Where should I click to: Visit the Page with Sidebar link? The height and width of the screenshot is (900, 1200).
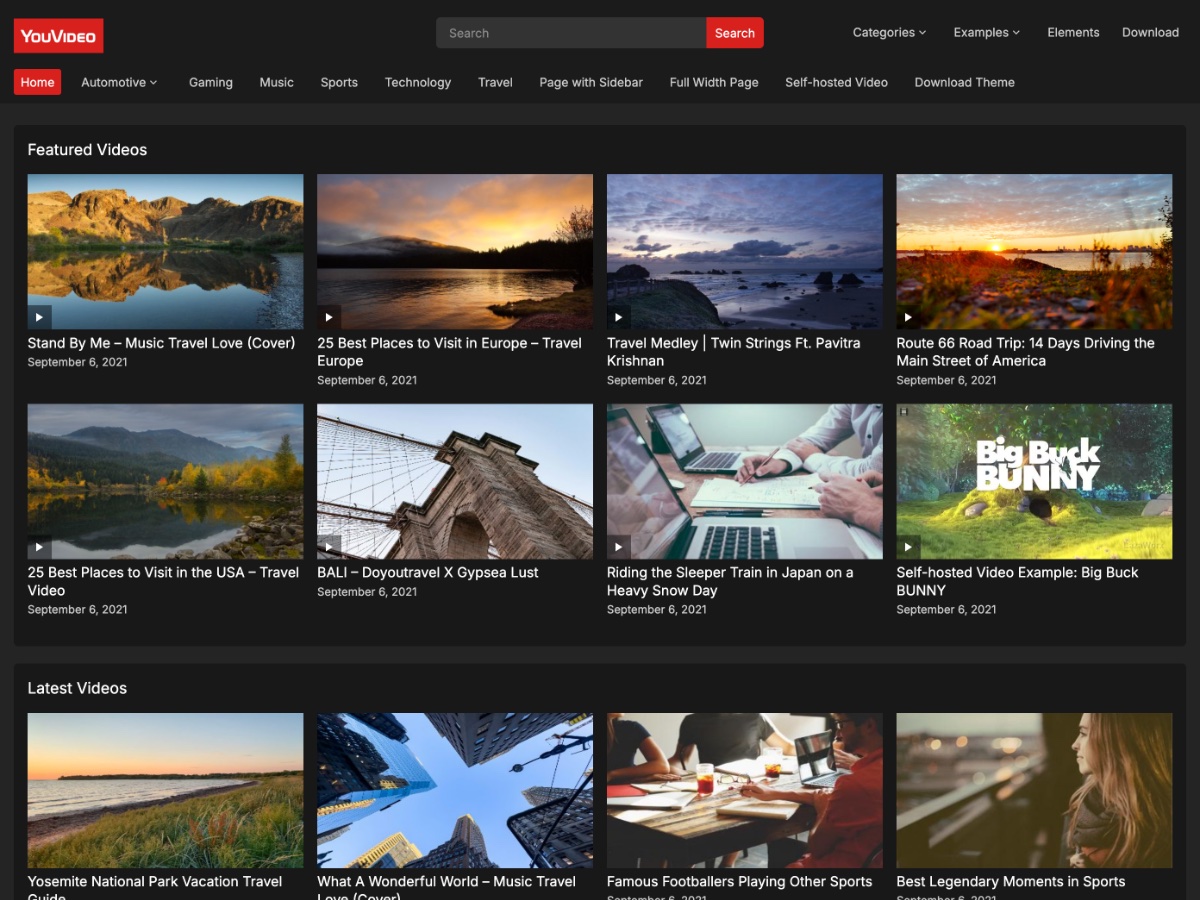point(591,82)
